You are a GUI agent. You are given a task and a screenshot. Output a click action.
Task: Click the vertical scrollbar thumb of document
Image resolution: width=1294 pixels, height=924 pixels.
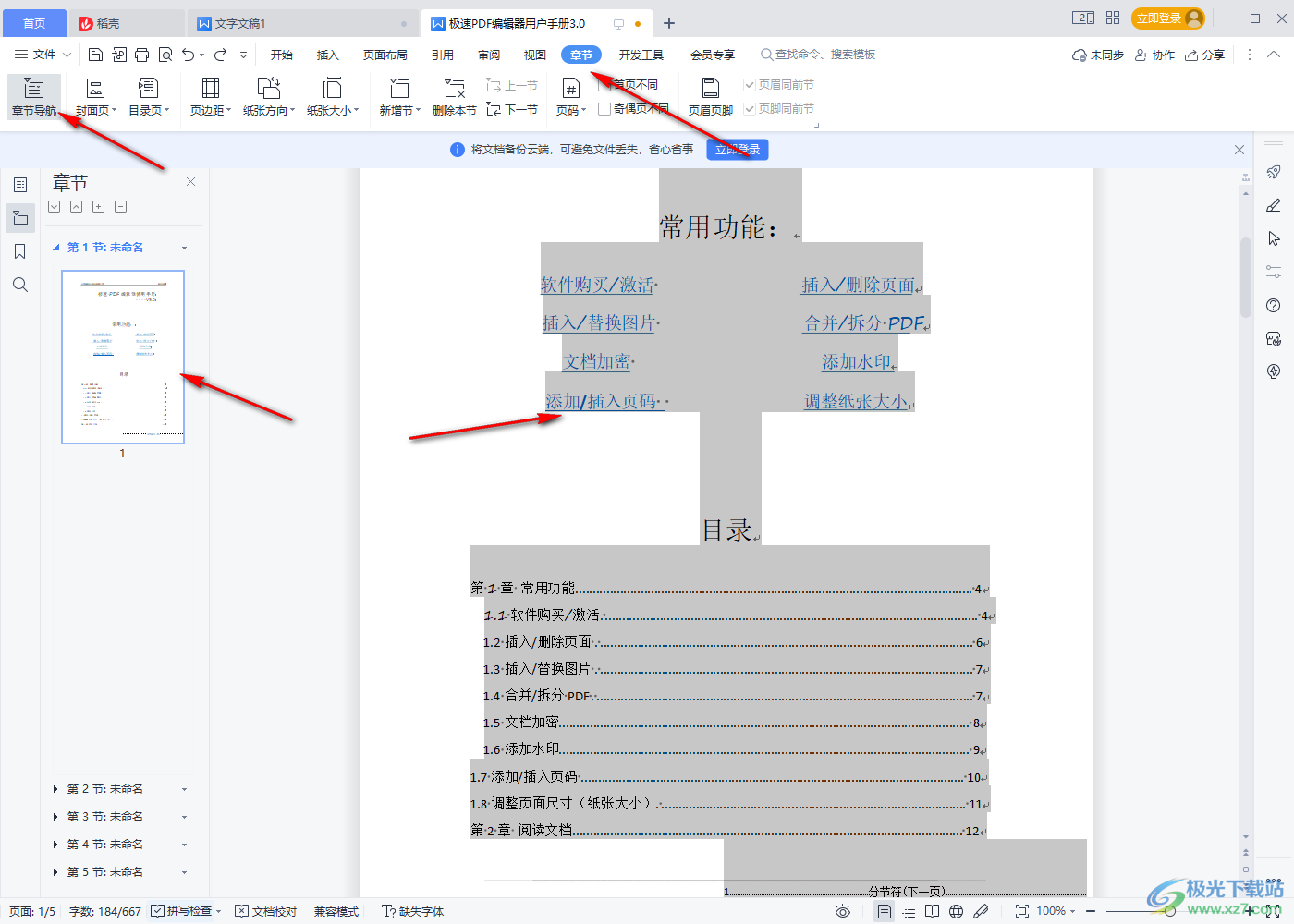[1246, 277]
